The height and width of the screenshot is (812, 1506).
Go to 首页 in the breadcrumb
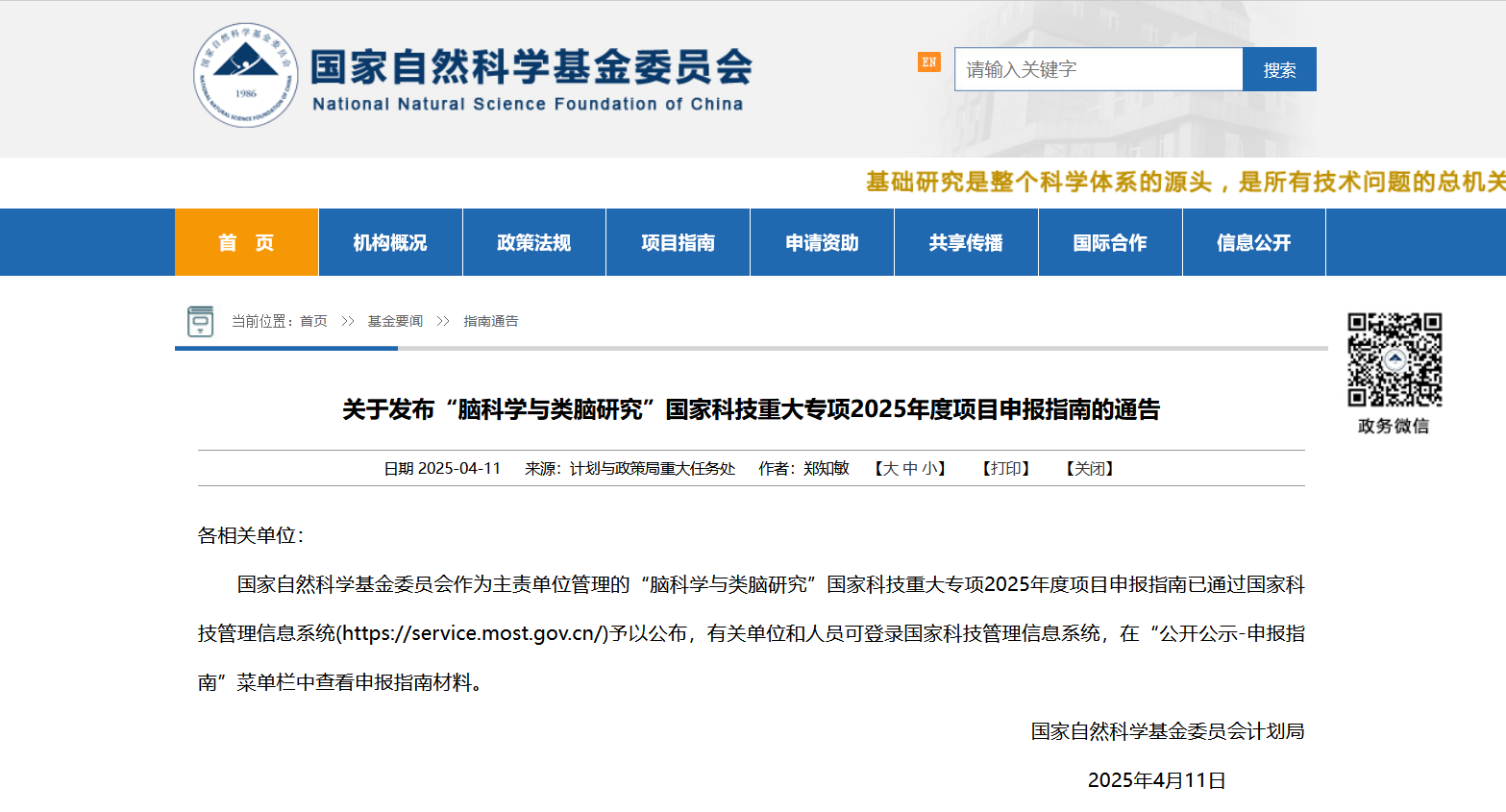click(x=313, y=321)
